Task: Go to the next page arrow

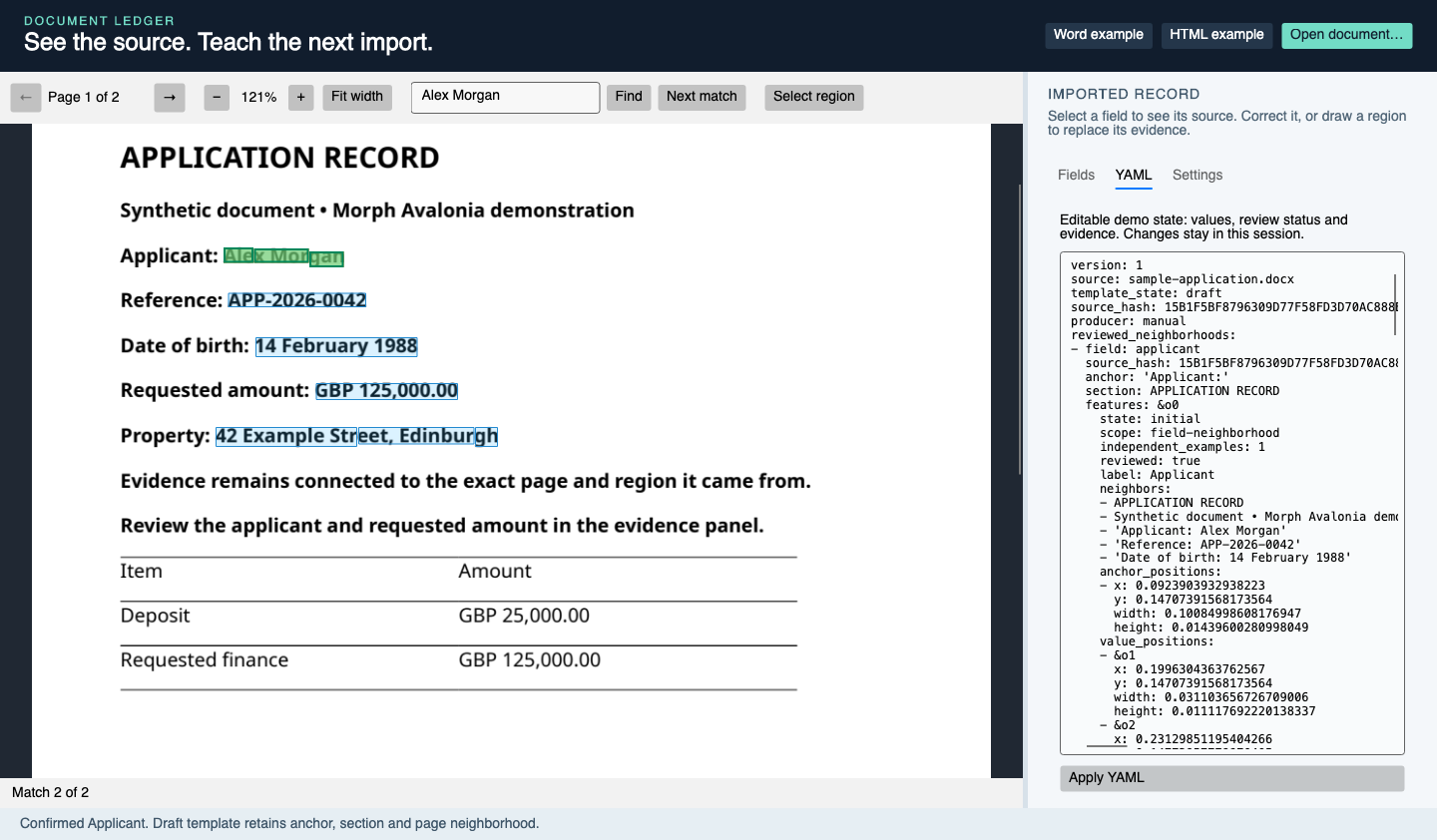Action: (170, 98)
